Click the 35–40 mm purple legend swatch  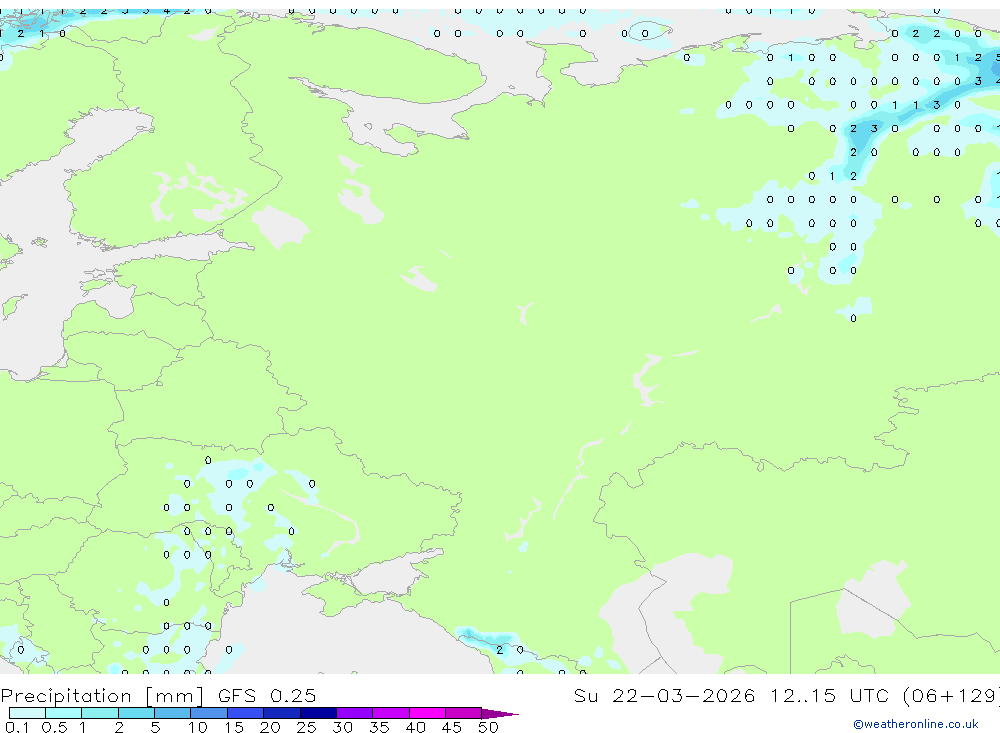coord(391,713)
